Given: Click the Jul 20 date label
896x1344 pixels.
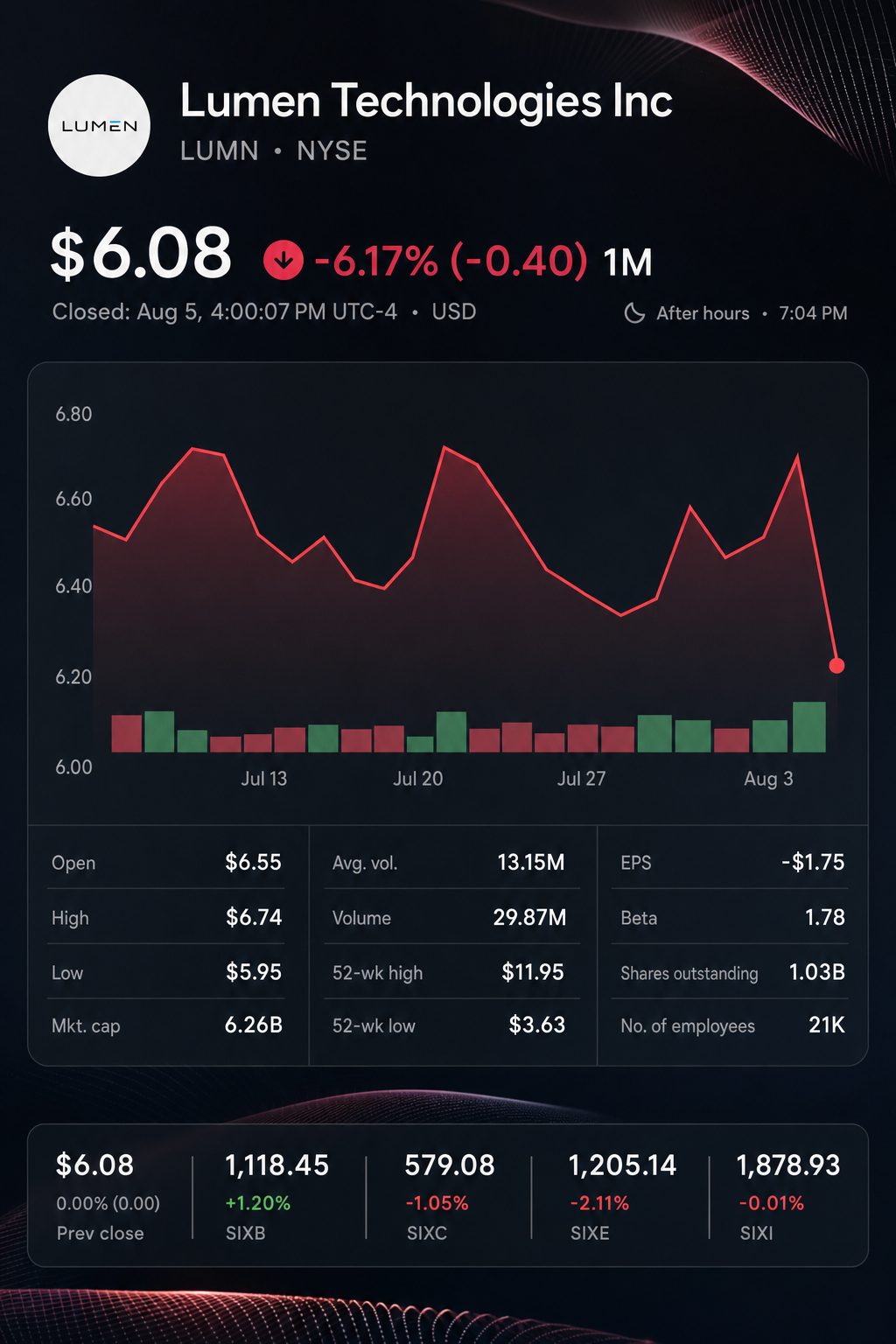Looking at the screenshot, I should [418, 779].
